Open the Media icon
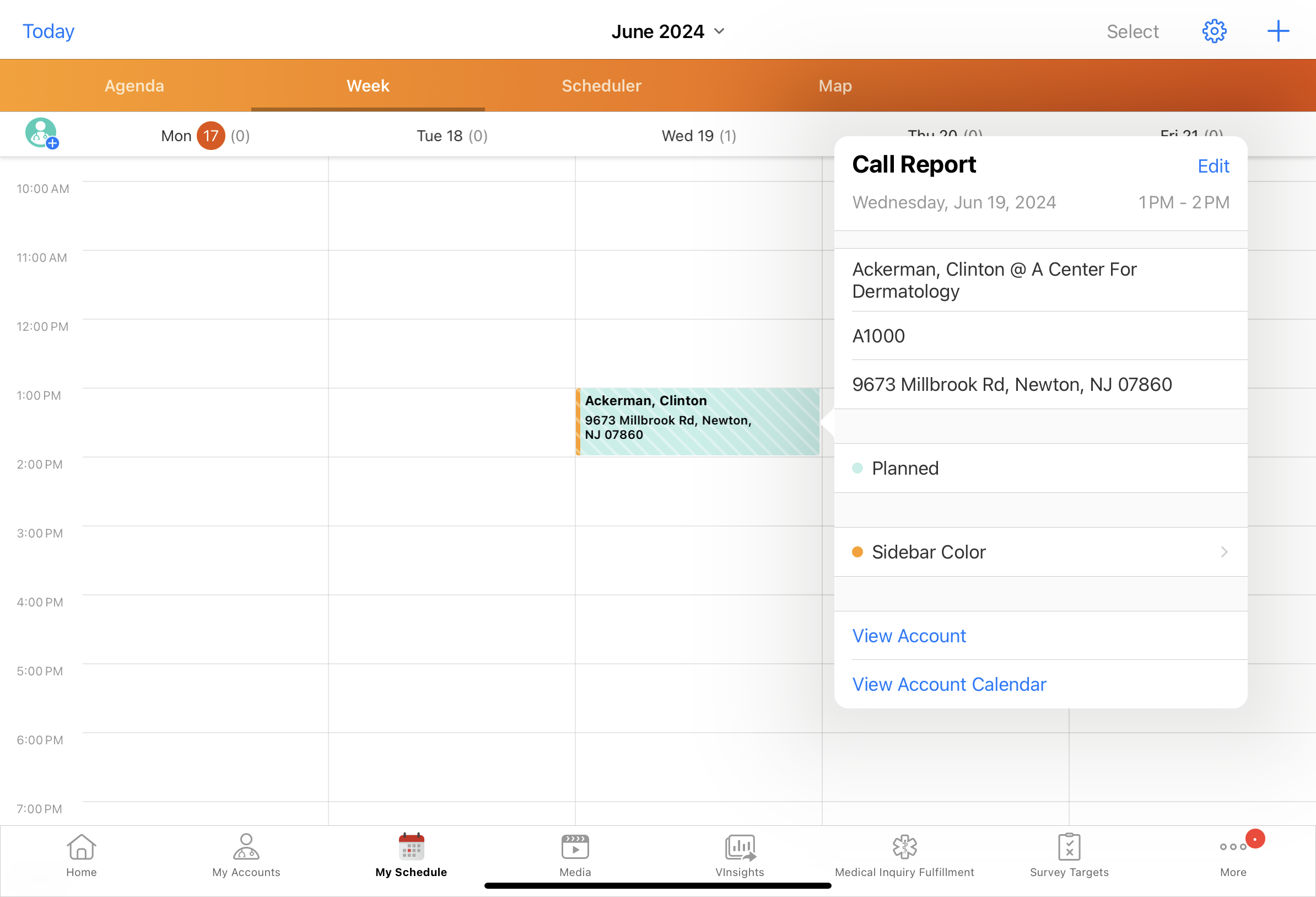The height and width of the screenshot is (897, 1316). pyautogui.click(x=575, y=847)
